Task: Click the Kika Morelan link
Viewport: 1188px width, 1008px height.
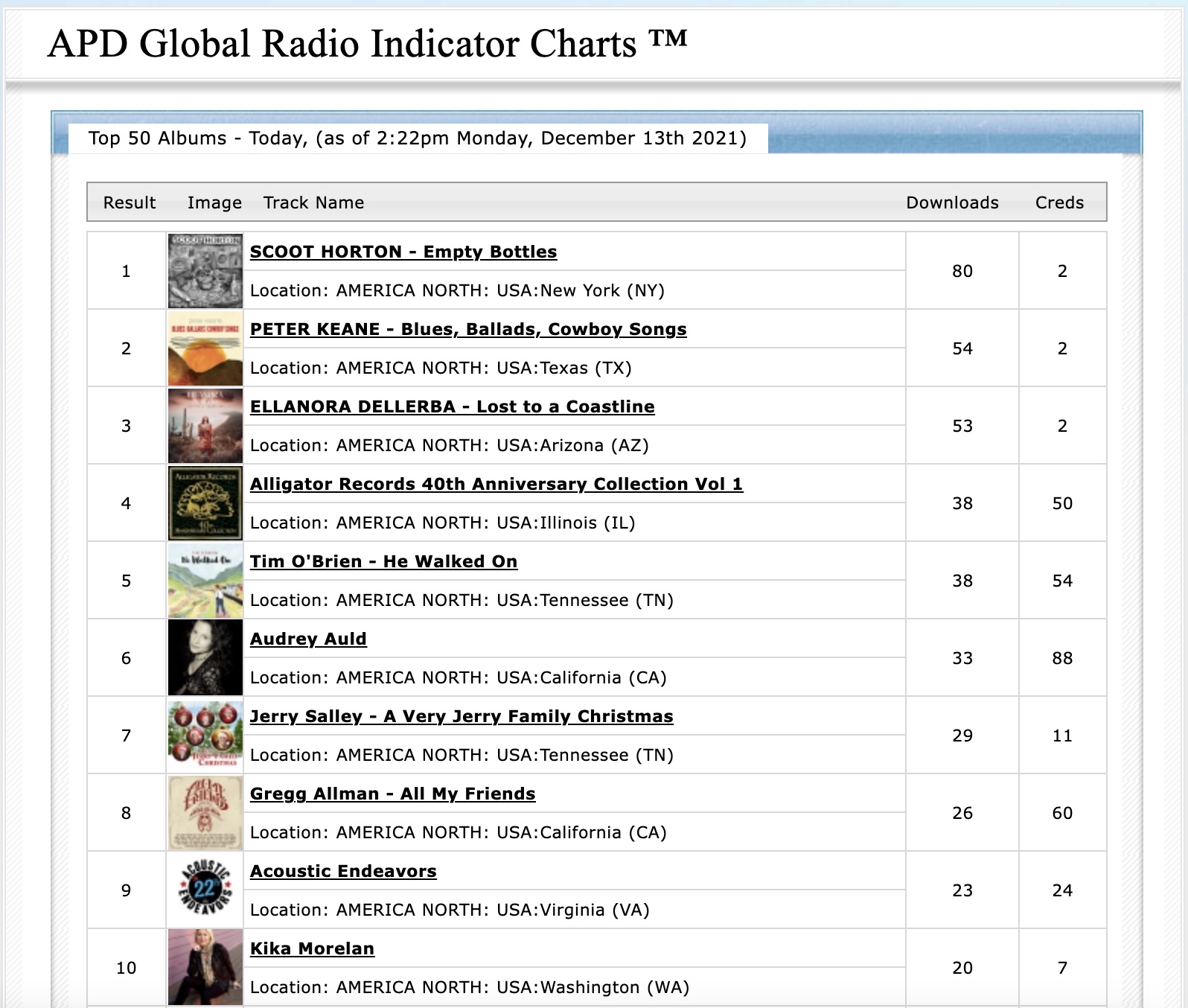Action: [312, 948]
